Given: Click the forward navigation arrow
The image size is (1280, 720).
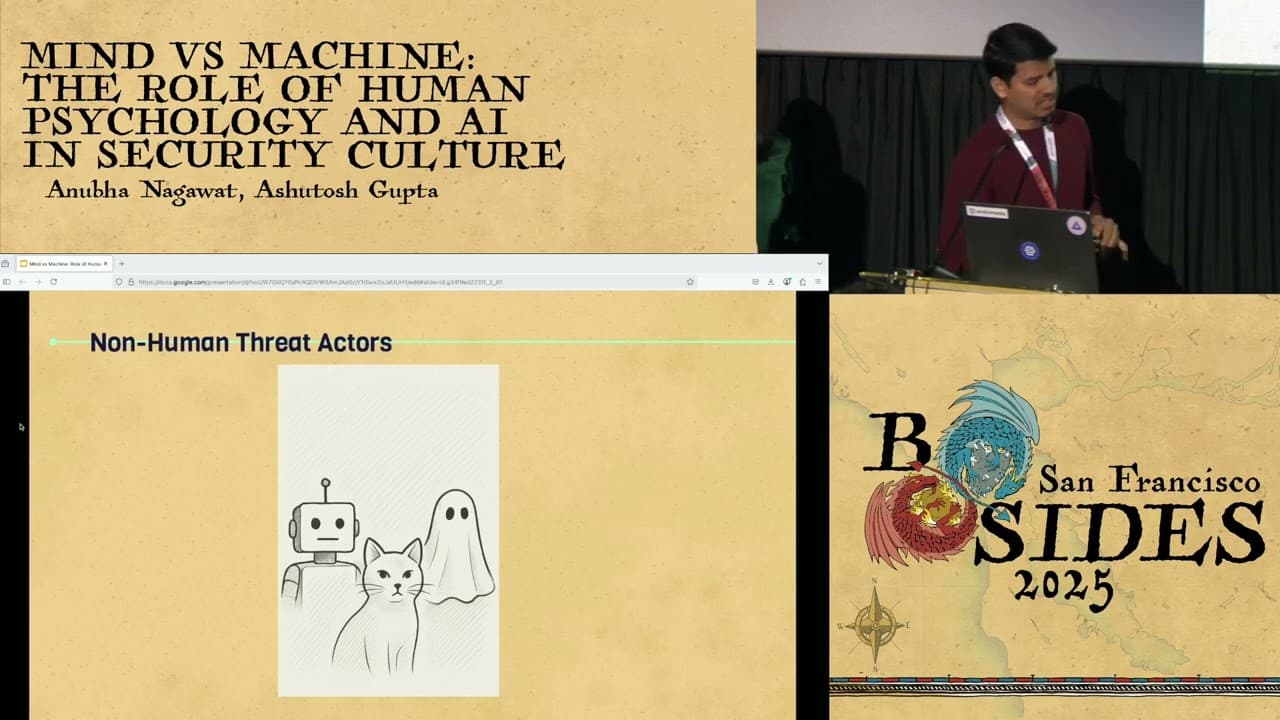Looking at the screenshot, I should click(x=37, y=281).
